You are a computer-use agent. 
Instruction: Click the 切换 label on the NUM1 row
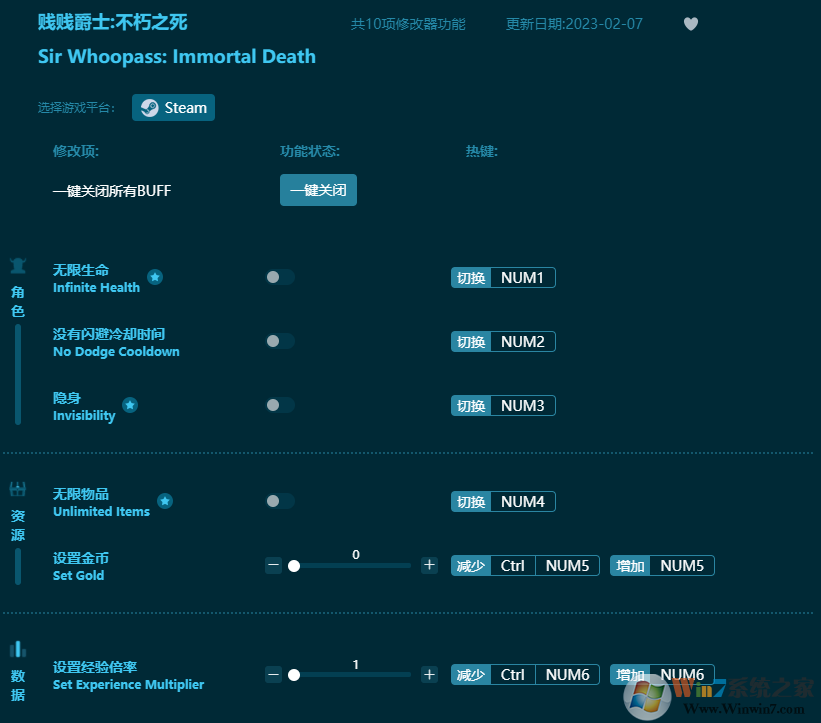pos(471,277)
